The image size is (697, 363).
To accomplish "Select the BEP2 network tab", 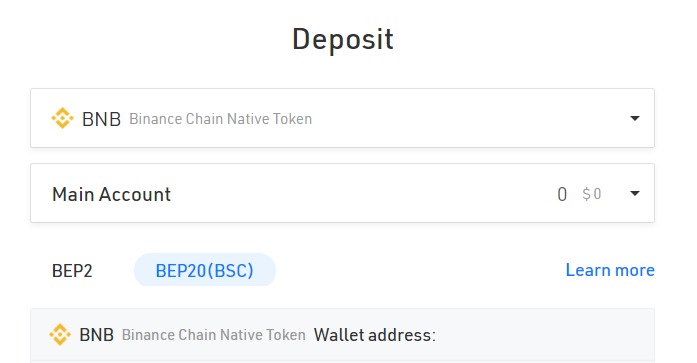I will [x=72, y=271].
